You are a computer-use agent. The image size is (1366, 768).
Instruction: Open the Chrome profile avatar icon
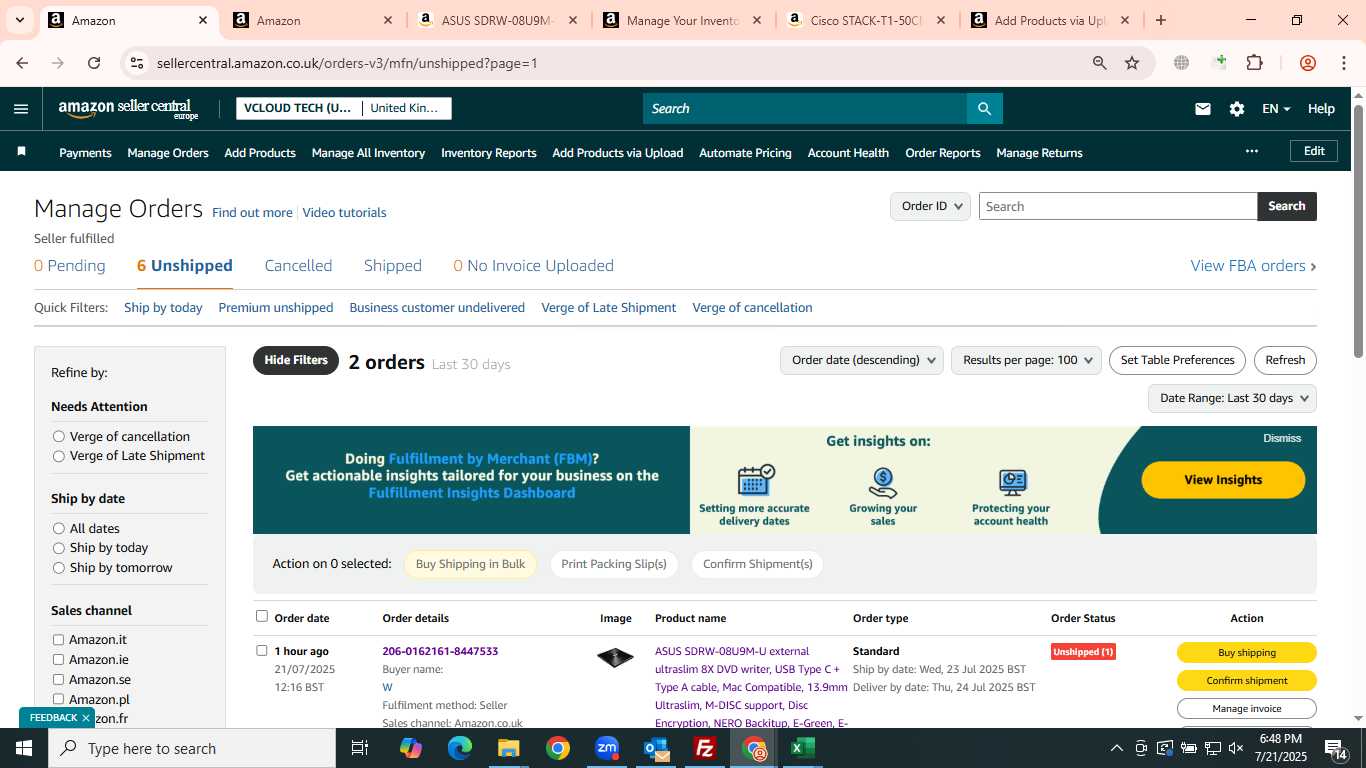[x=1307, y=63]
